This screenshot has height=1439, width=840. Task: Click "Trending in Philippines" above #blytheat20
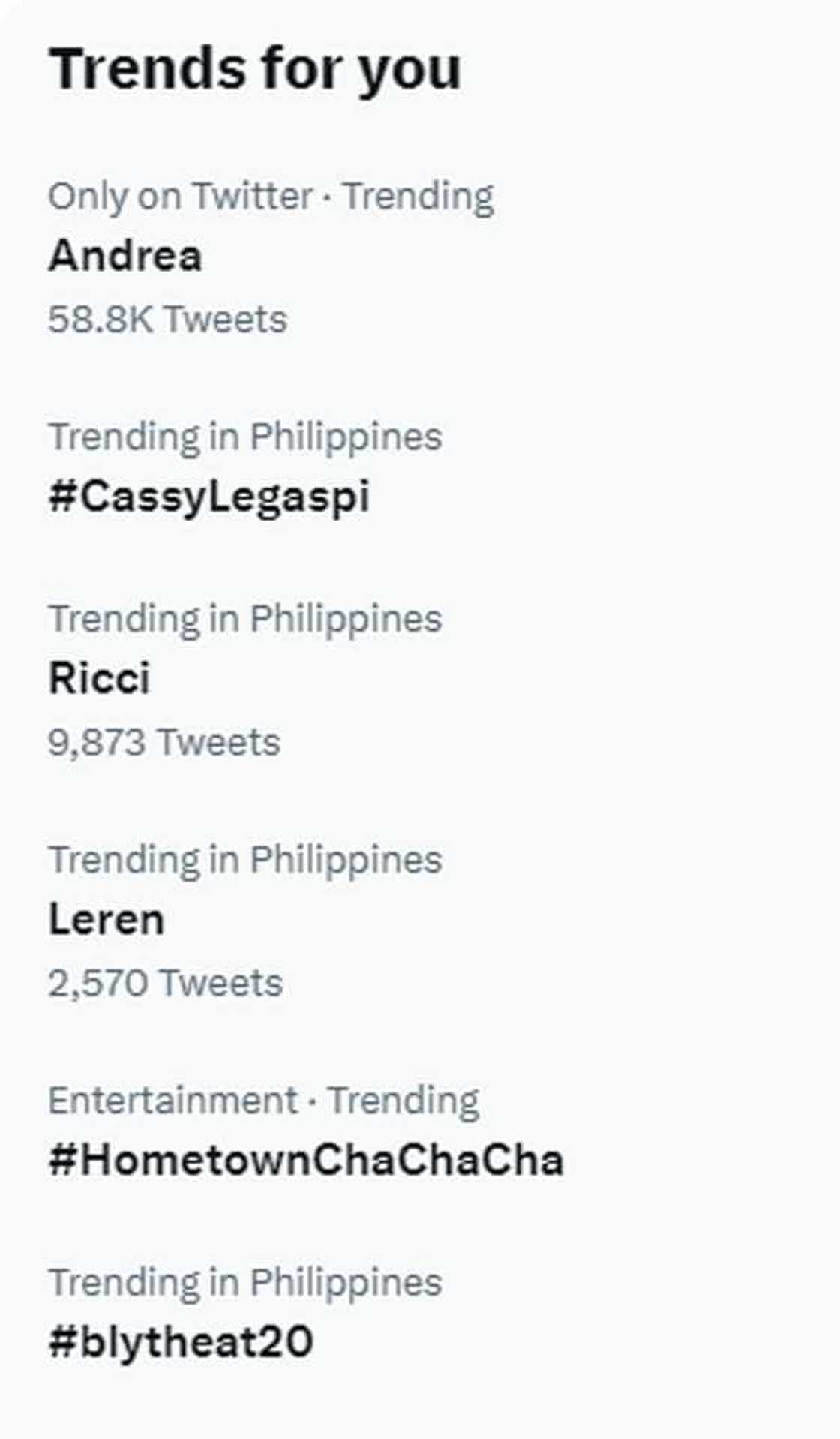[x=245, y=1282]
